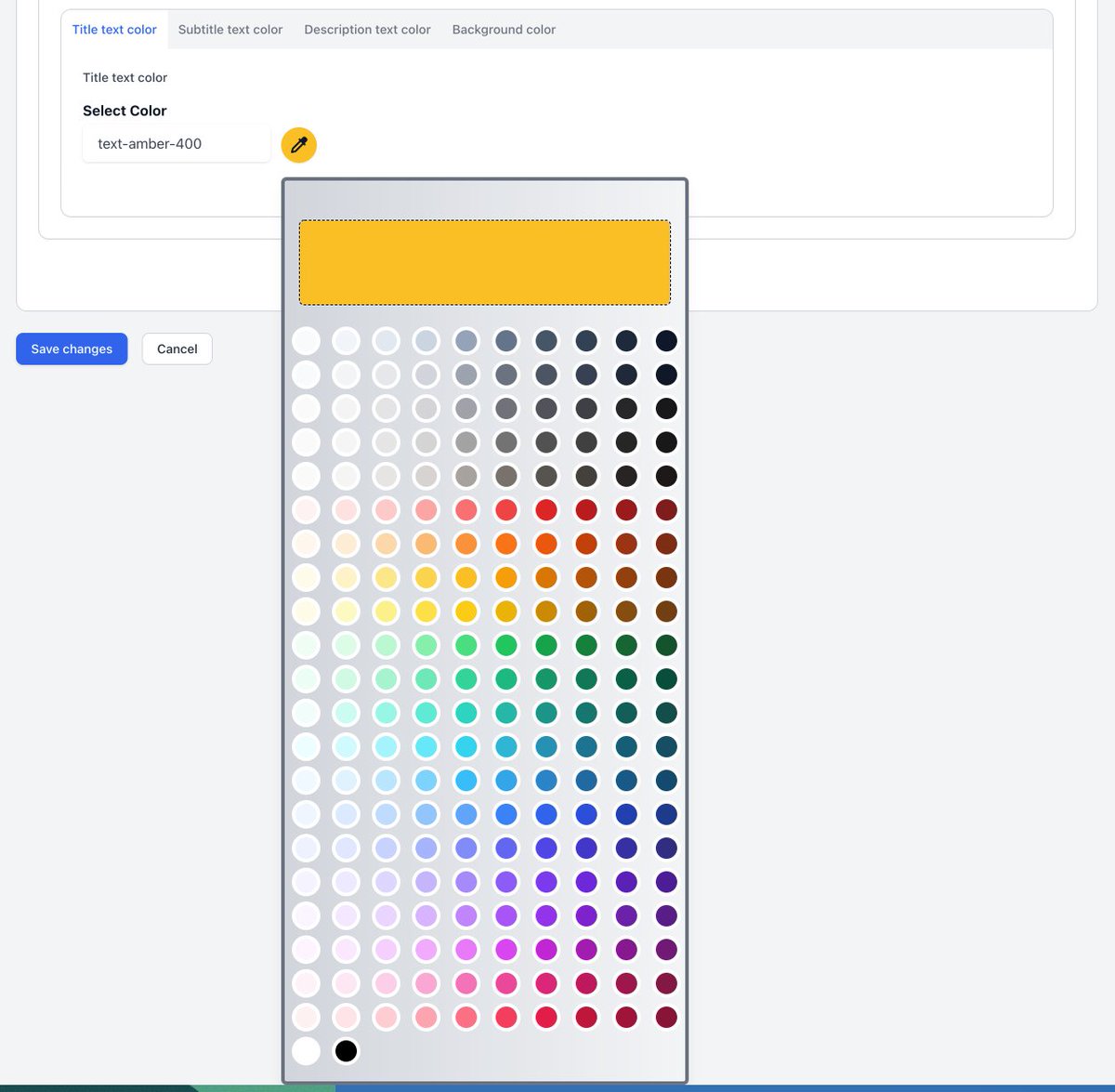Choose the emerald-500 swatch
The height and width of the screenshot is (1092, 1115).
506,679
